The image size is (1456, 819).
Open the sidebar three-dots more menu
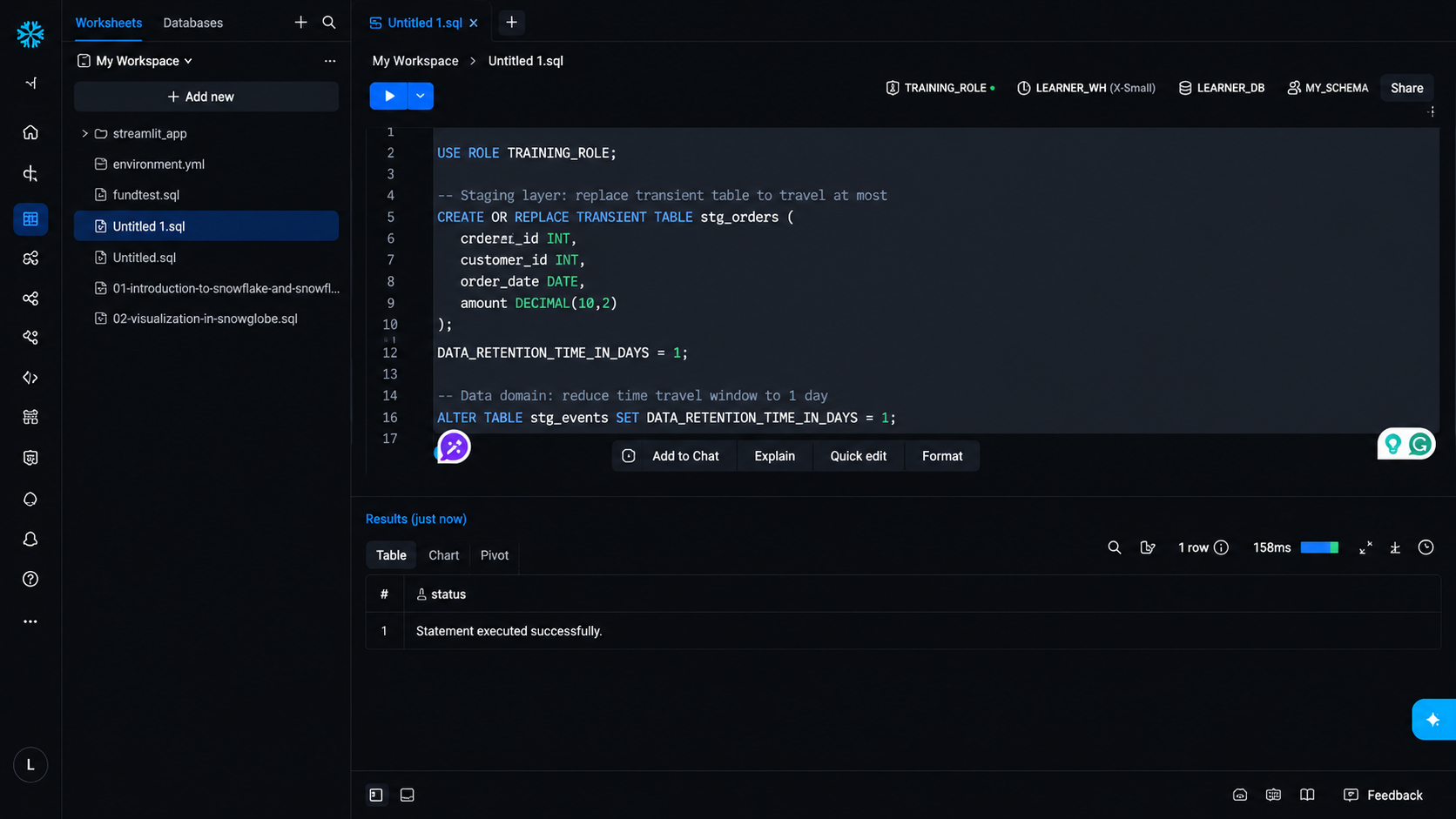pyautogui.click(x=30, y=621)
